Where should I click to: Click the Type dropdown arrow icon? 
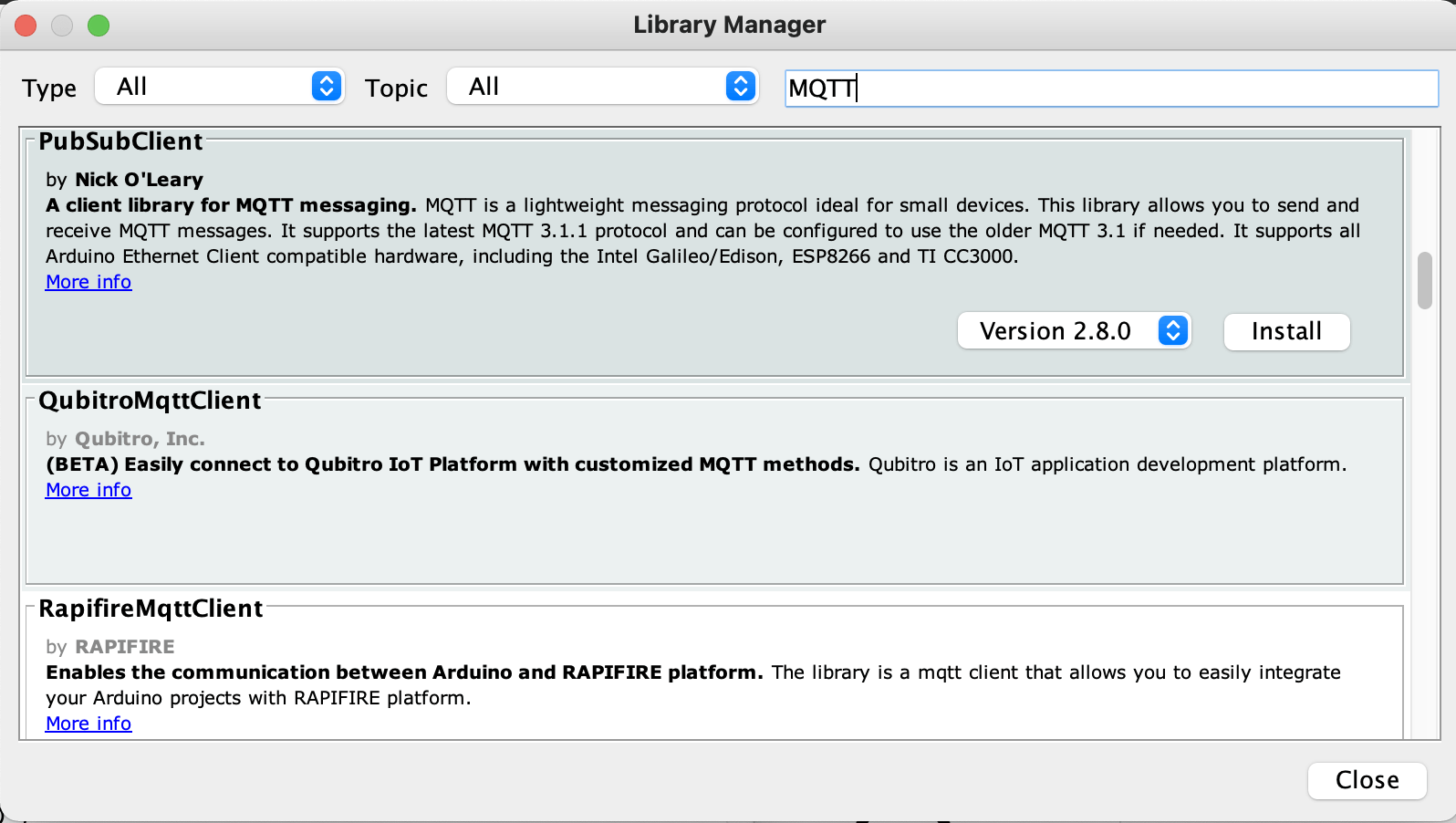(327, 87)
